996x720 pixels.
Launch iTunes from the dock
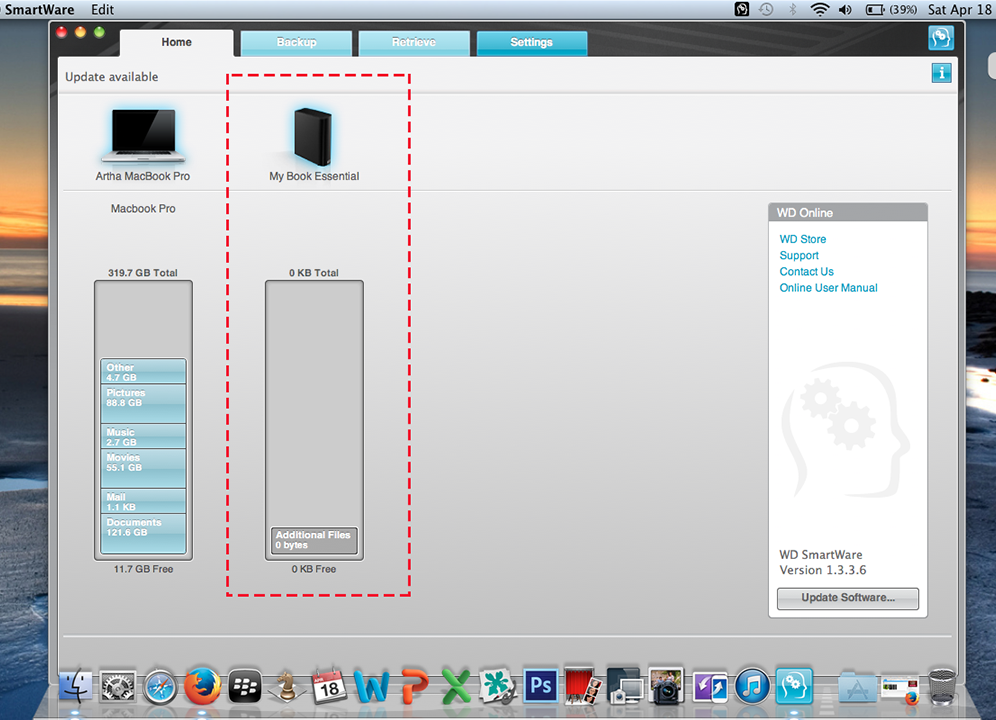tap(751, 687)
